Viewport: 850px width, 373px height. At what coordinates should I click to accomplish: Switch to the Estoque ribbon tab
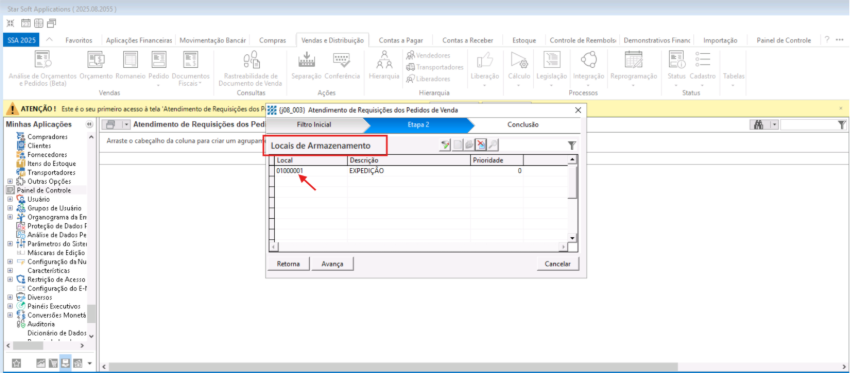click(x=525, y=40)
